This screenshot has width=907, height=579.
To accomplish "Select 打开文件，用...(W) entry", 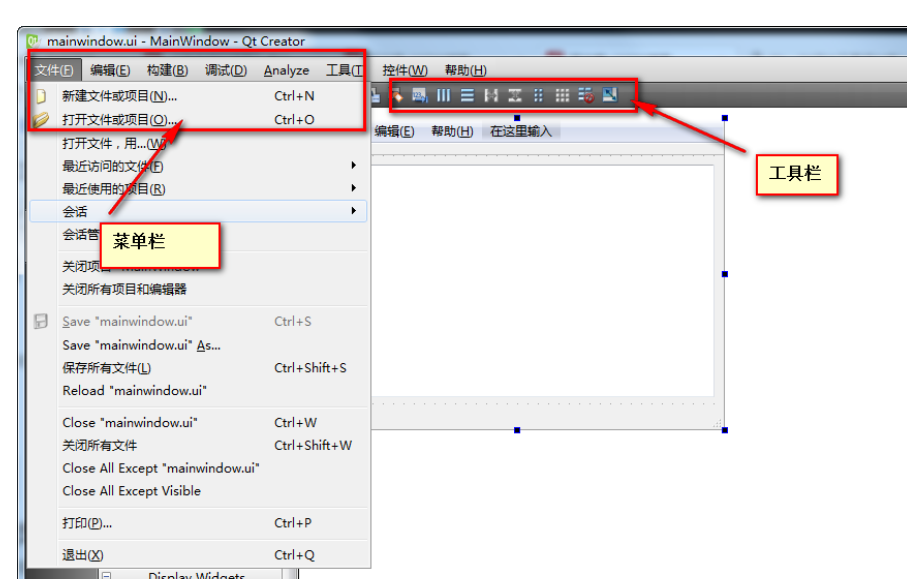I will 198,143.
